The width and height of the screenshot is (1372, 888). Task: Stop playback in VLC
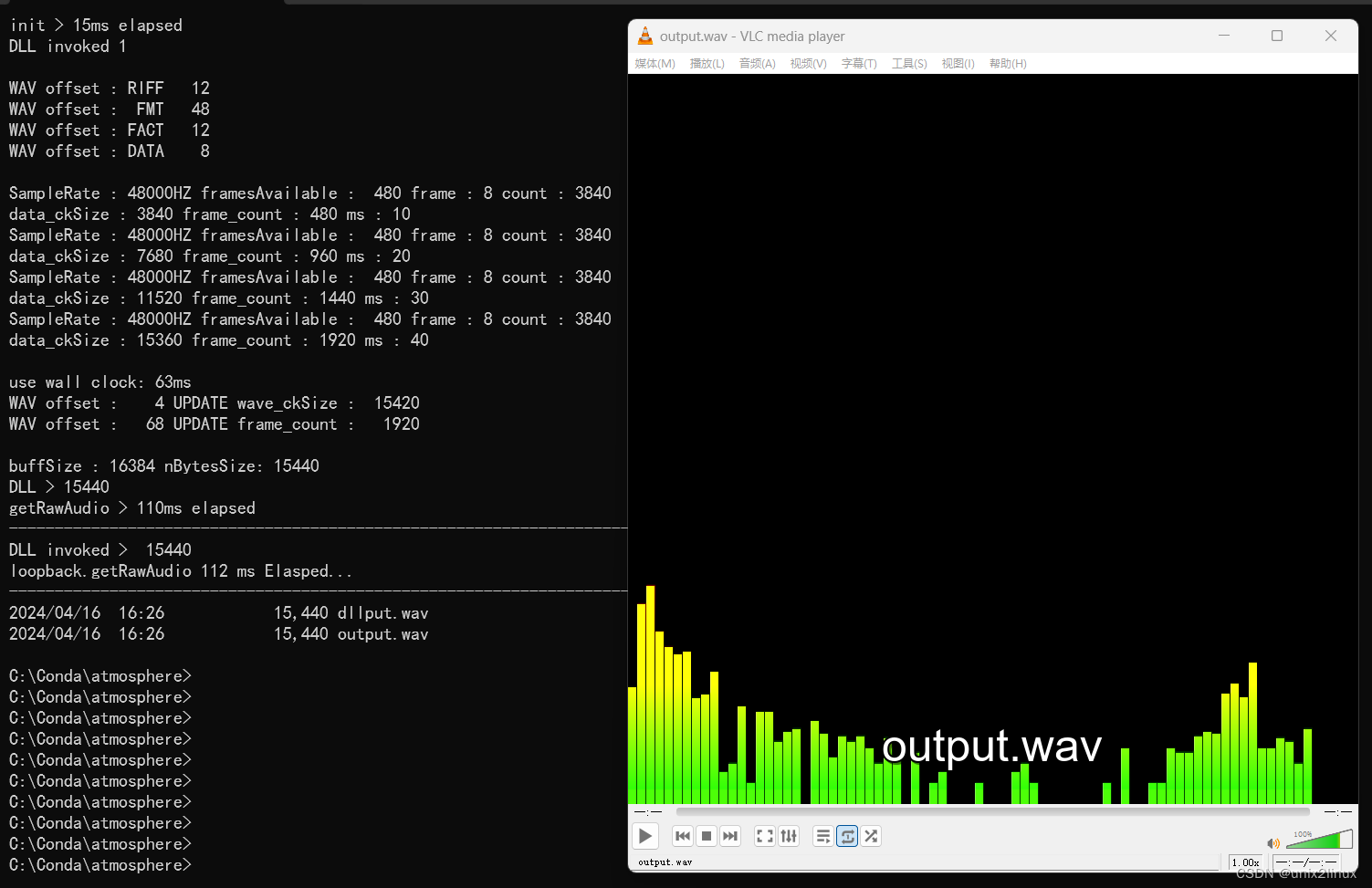click(x=707, y=836)
